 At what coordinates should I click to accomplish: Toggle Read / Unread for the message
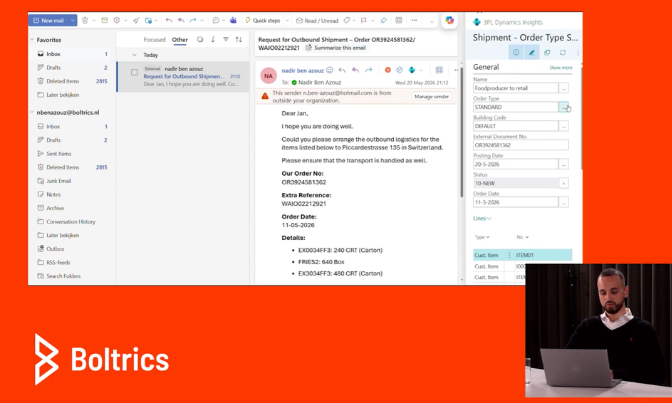[317, 20]
